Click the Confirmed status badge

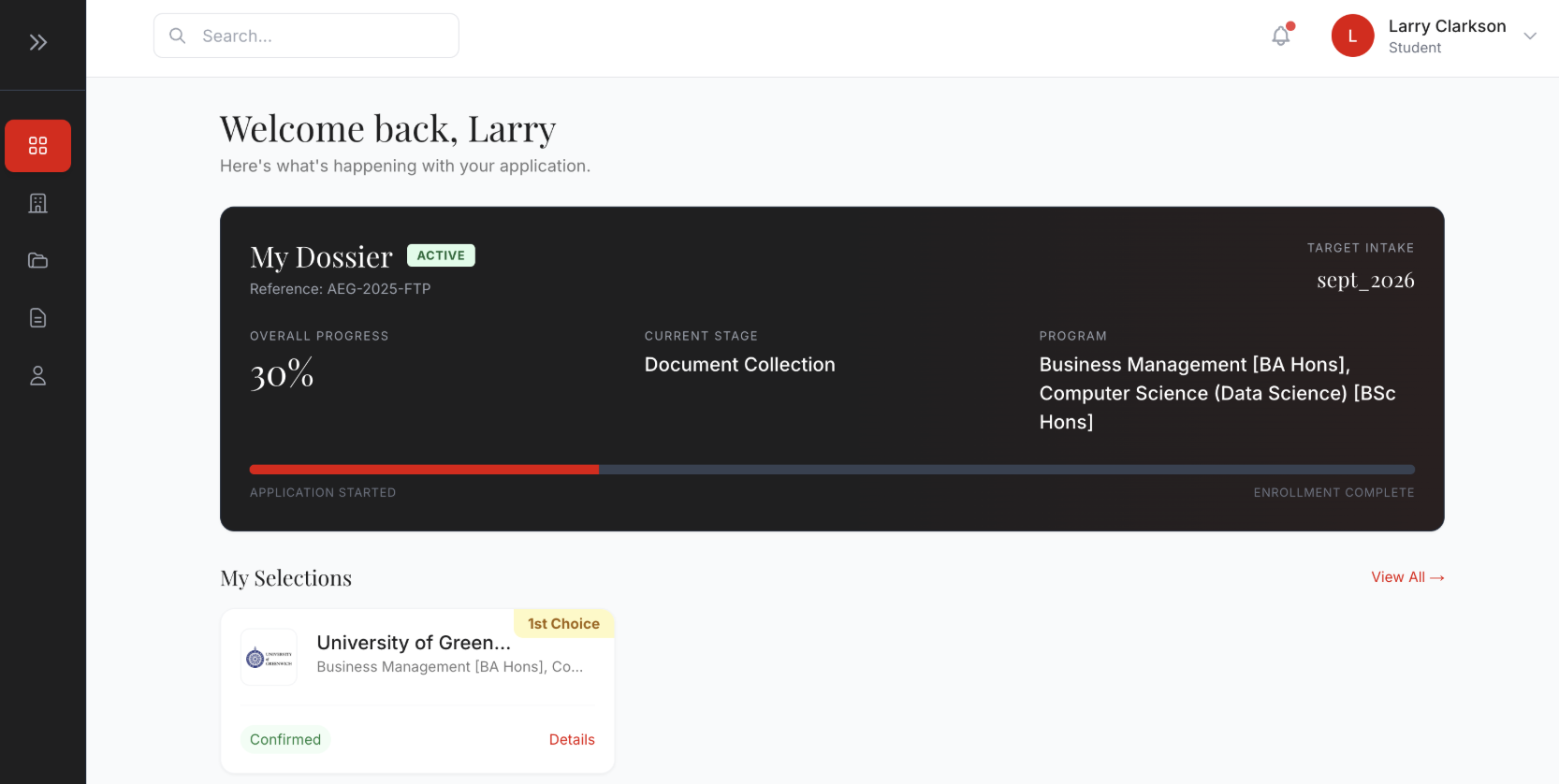coord(285,739)
